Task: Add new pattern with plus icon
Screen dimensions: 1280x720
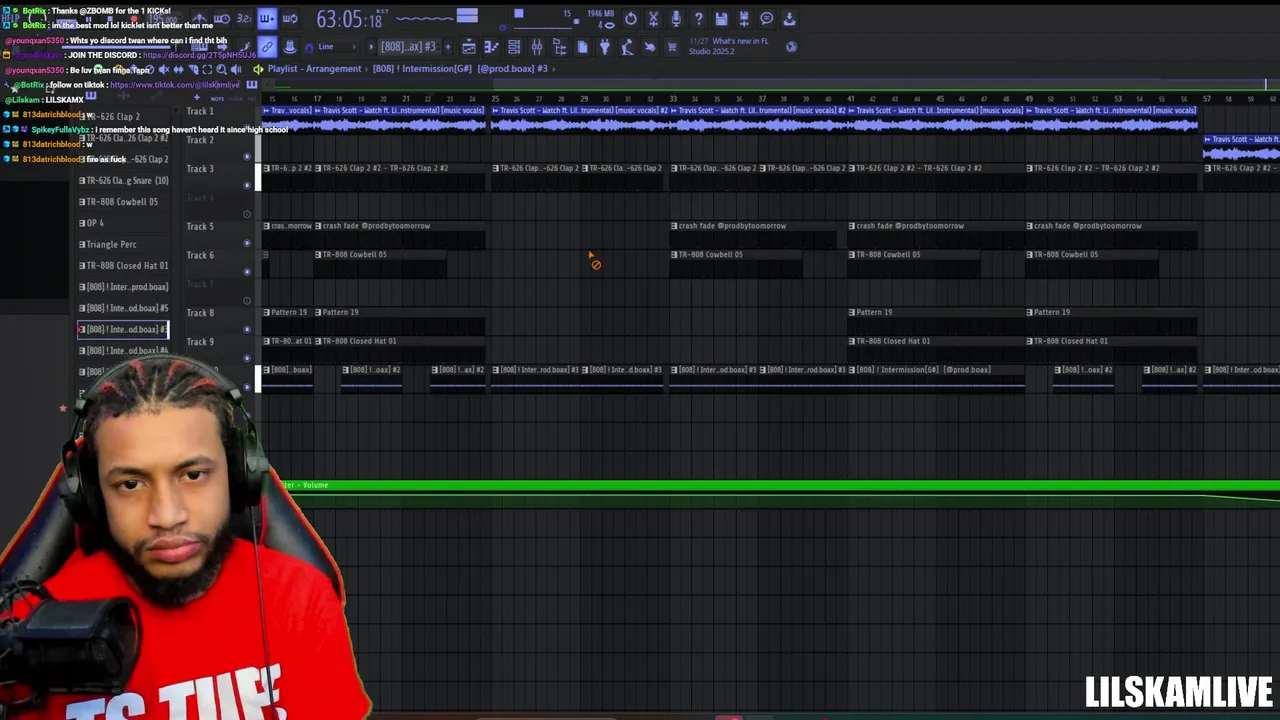Action: [447, 47]
